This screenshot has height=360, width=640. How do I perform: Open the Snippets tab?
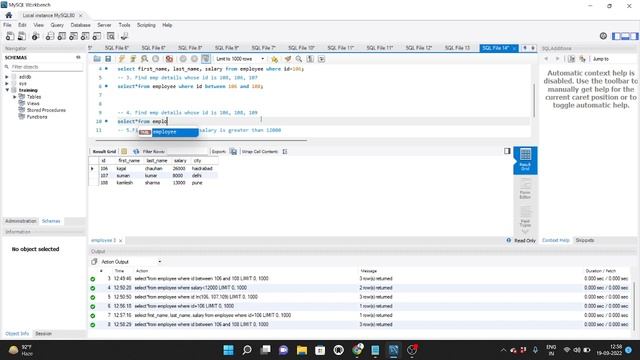click(584, 240)
